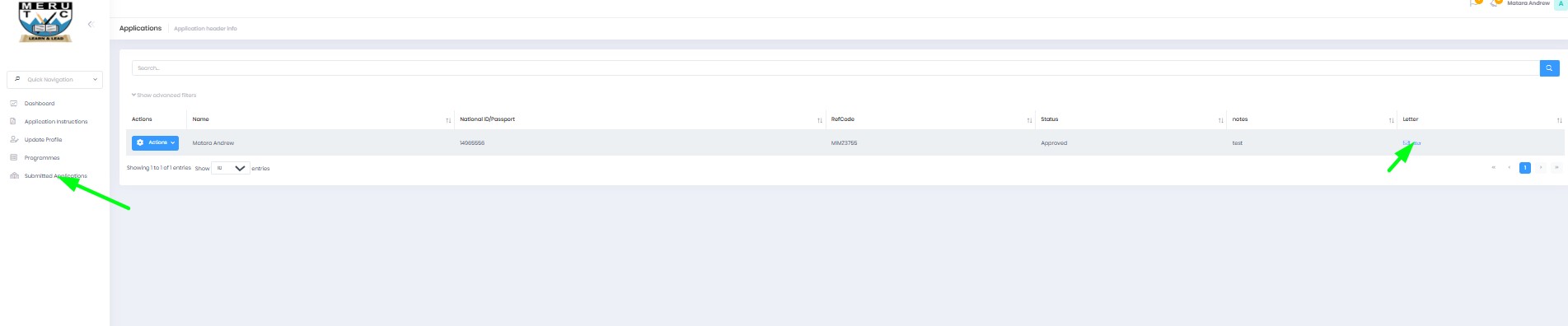Click the Applications page title
Screen dimensions: 1568x326
140,28
